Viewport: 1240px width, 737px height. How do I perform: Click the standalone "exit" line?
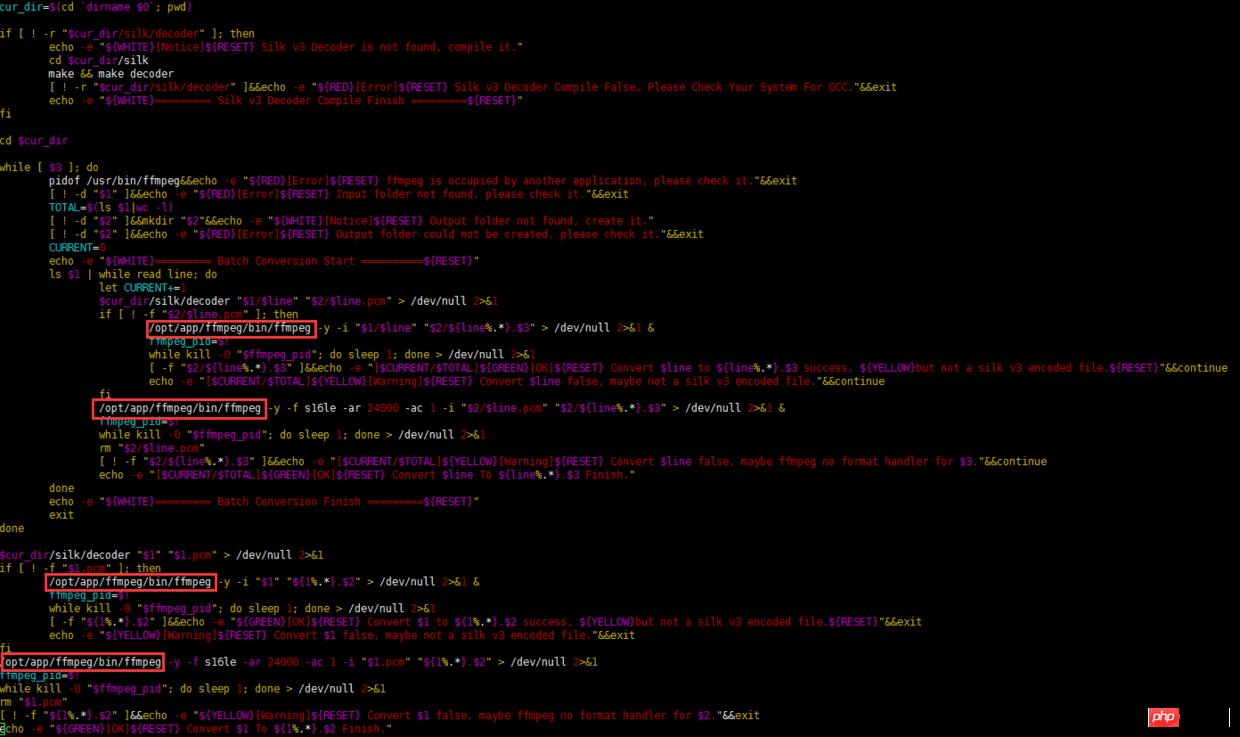[61, 515]
